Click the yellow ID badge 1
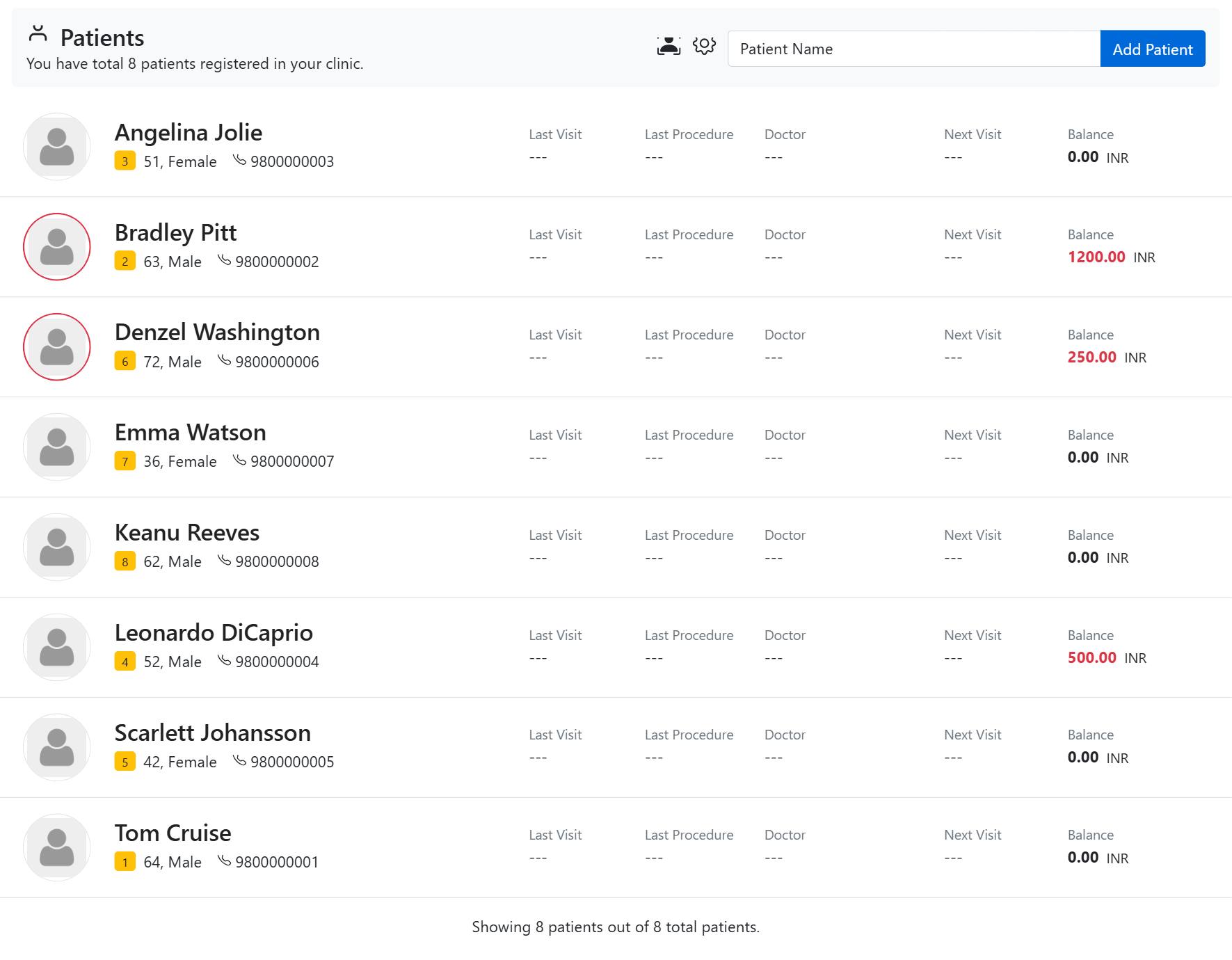Screen dimensions: 1232x960 point(125,862)
